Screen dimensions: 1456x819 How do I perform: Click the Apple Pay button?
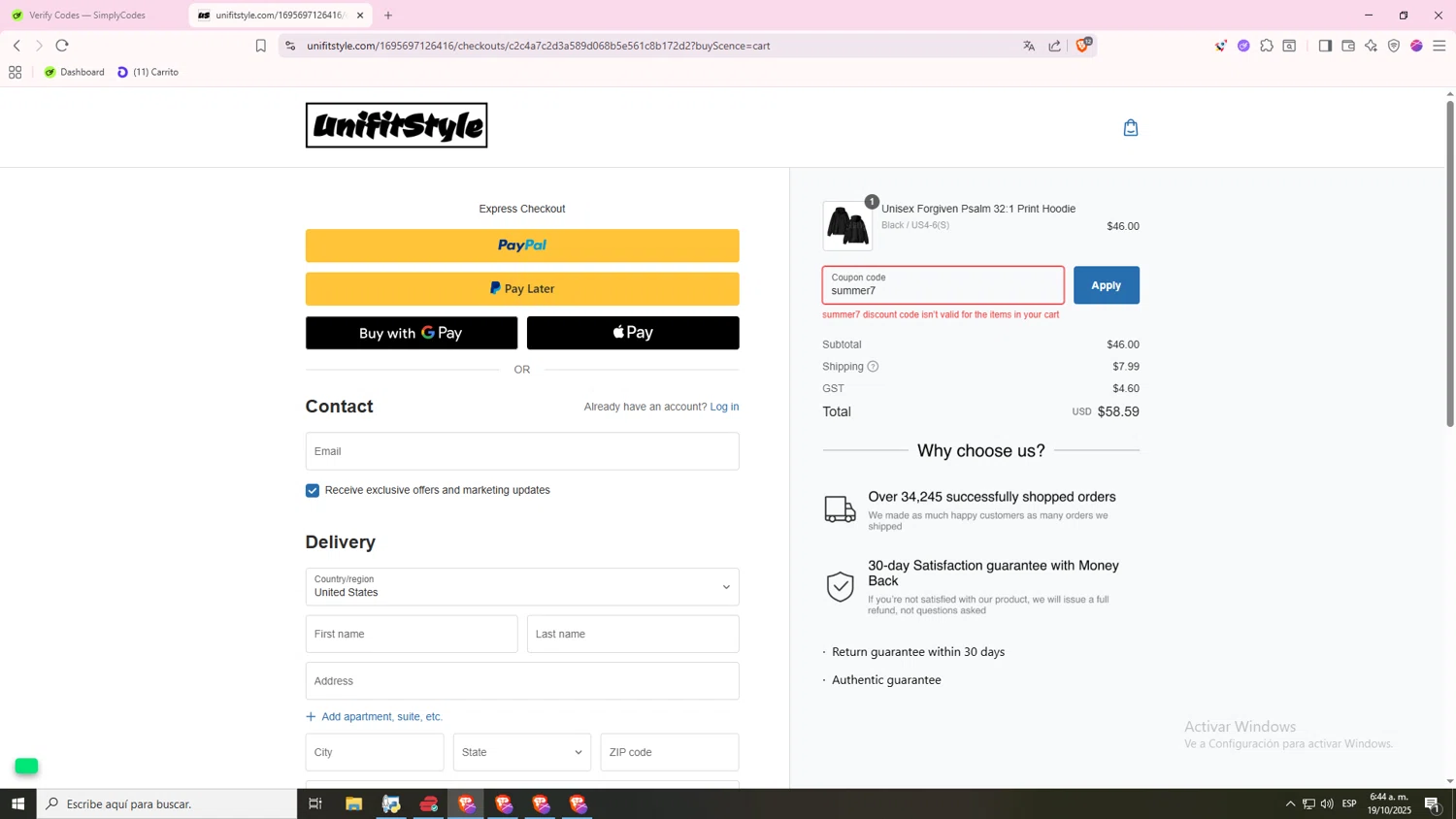click(x=633, y=333)
